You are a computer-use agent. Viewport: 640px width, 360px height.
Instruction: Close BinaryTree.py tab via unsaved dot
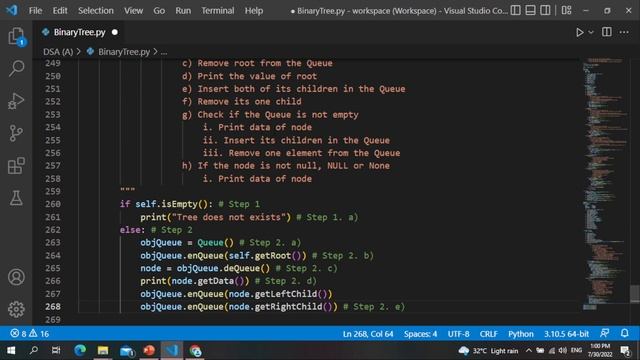tap(115, 32)
